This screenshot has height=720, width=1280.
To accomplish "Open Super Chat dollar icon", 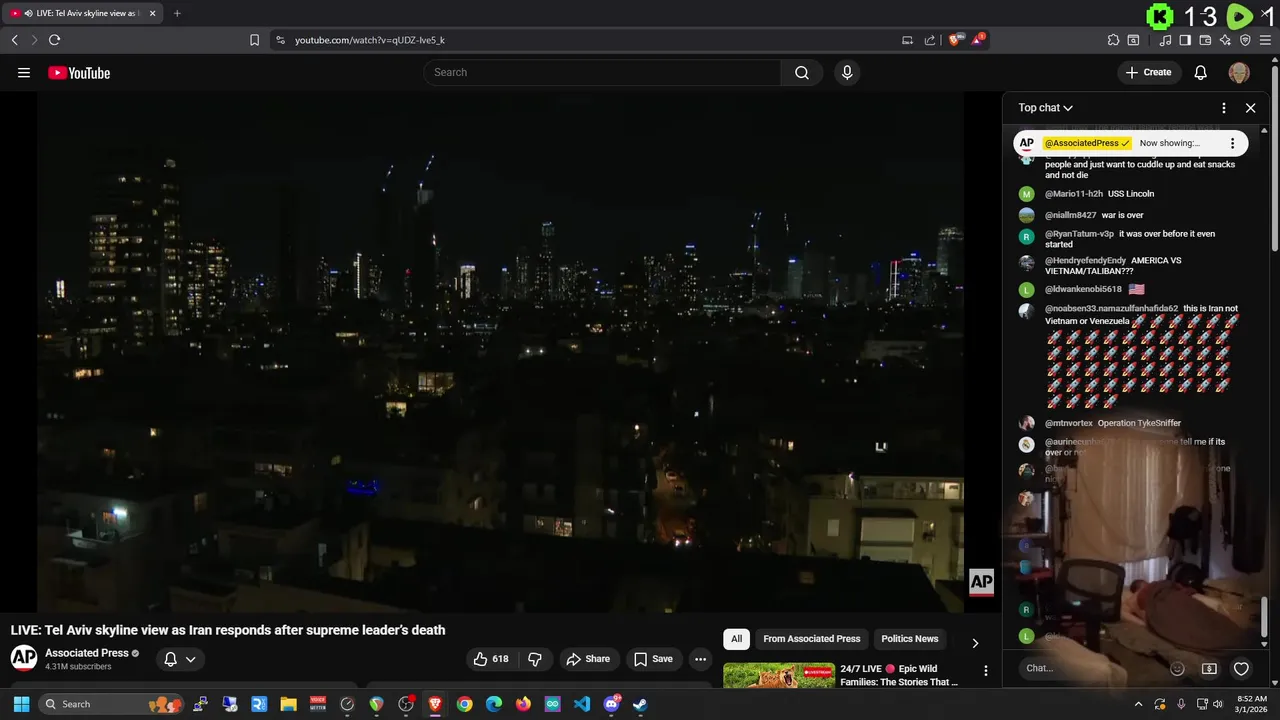I will pos(1209,669).
